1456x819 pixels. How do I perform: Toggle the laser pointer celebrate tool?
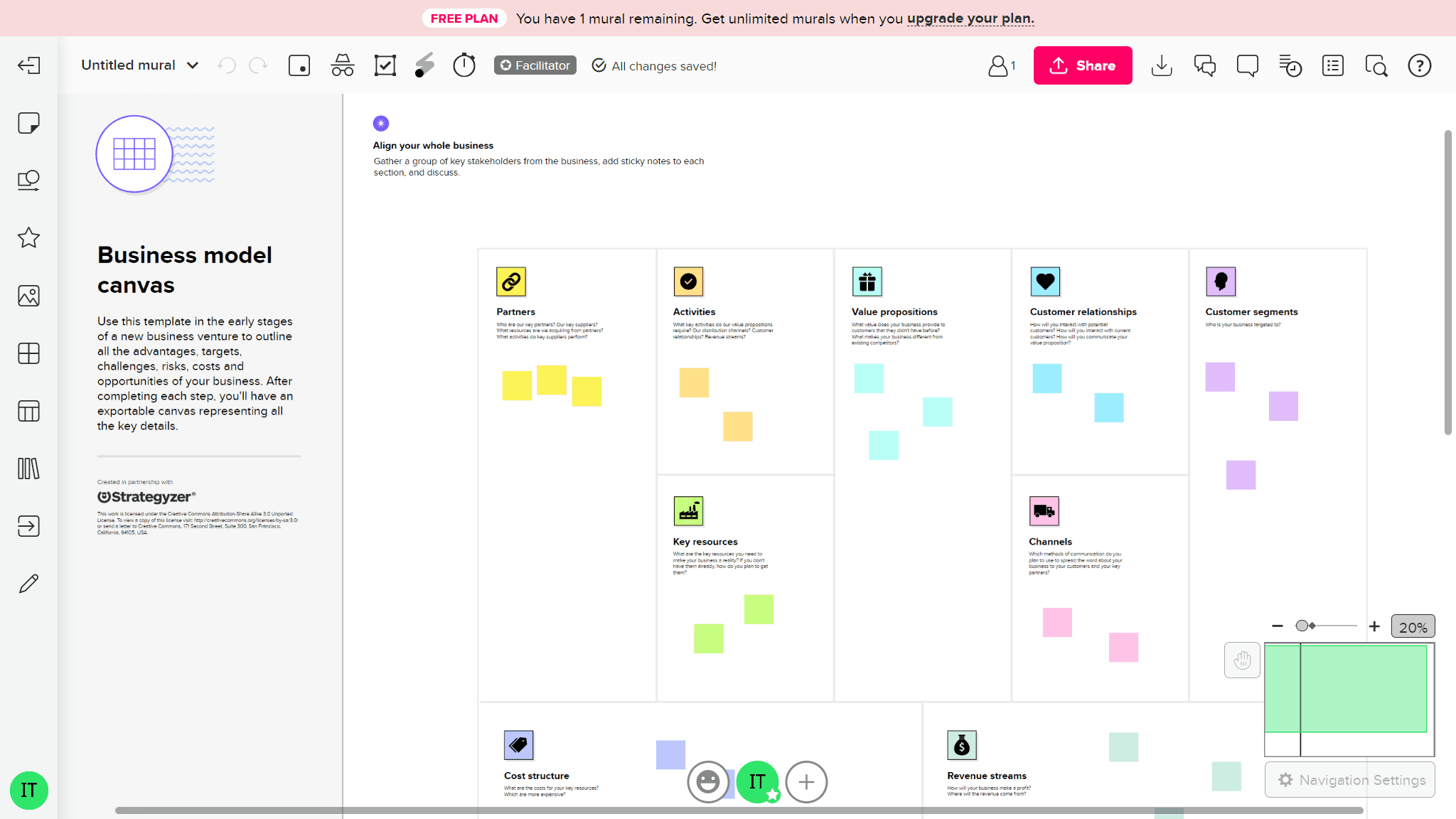click(424, 65)
